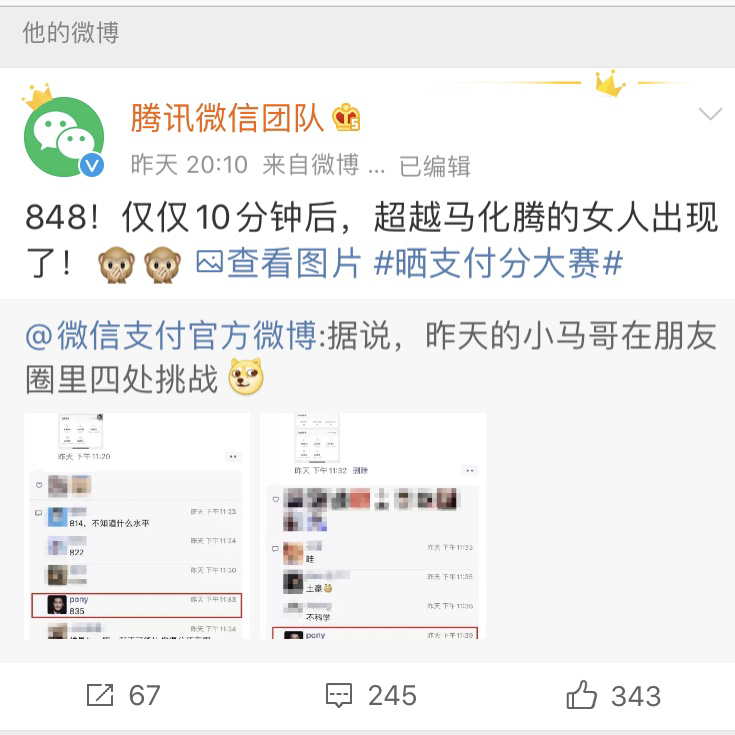Open the 腾讯微信团队 profile name
Viewport: 735px width, 735px height.
[x=227, y=118]
